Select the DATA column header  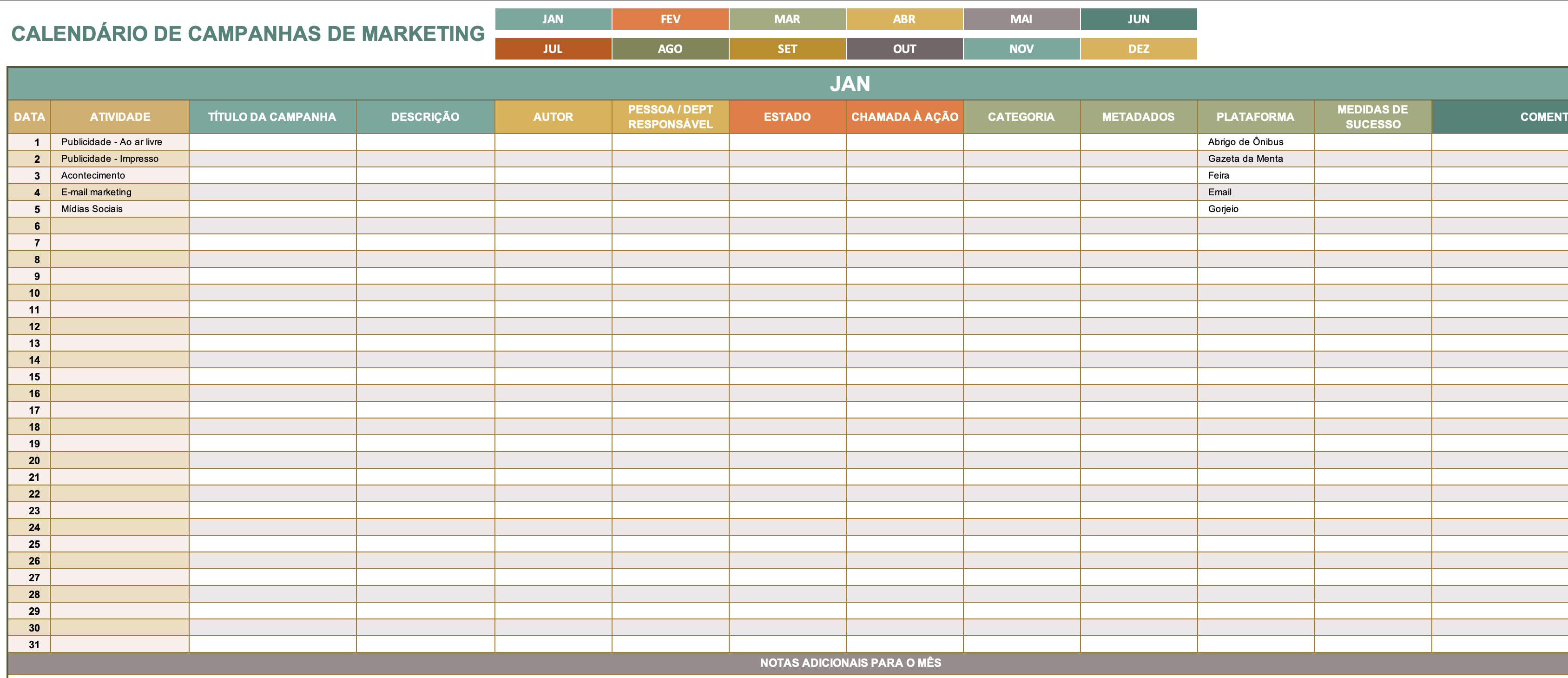(x=29, y=117)
